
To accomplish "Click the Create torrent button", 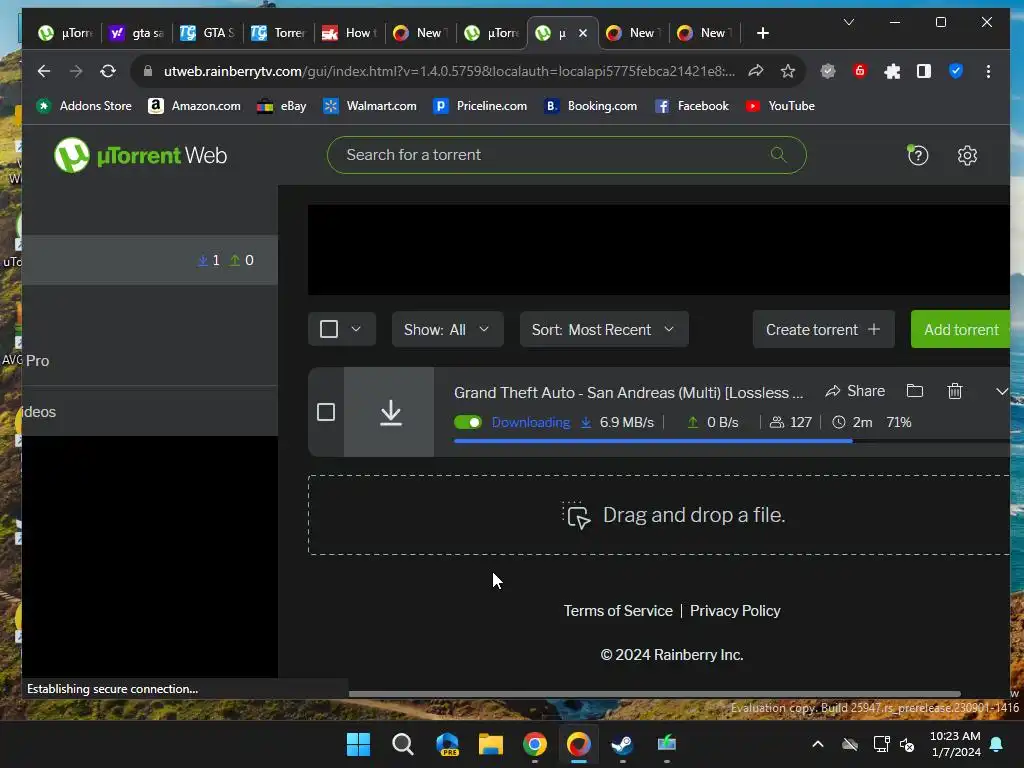I will (823, 329).
